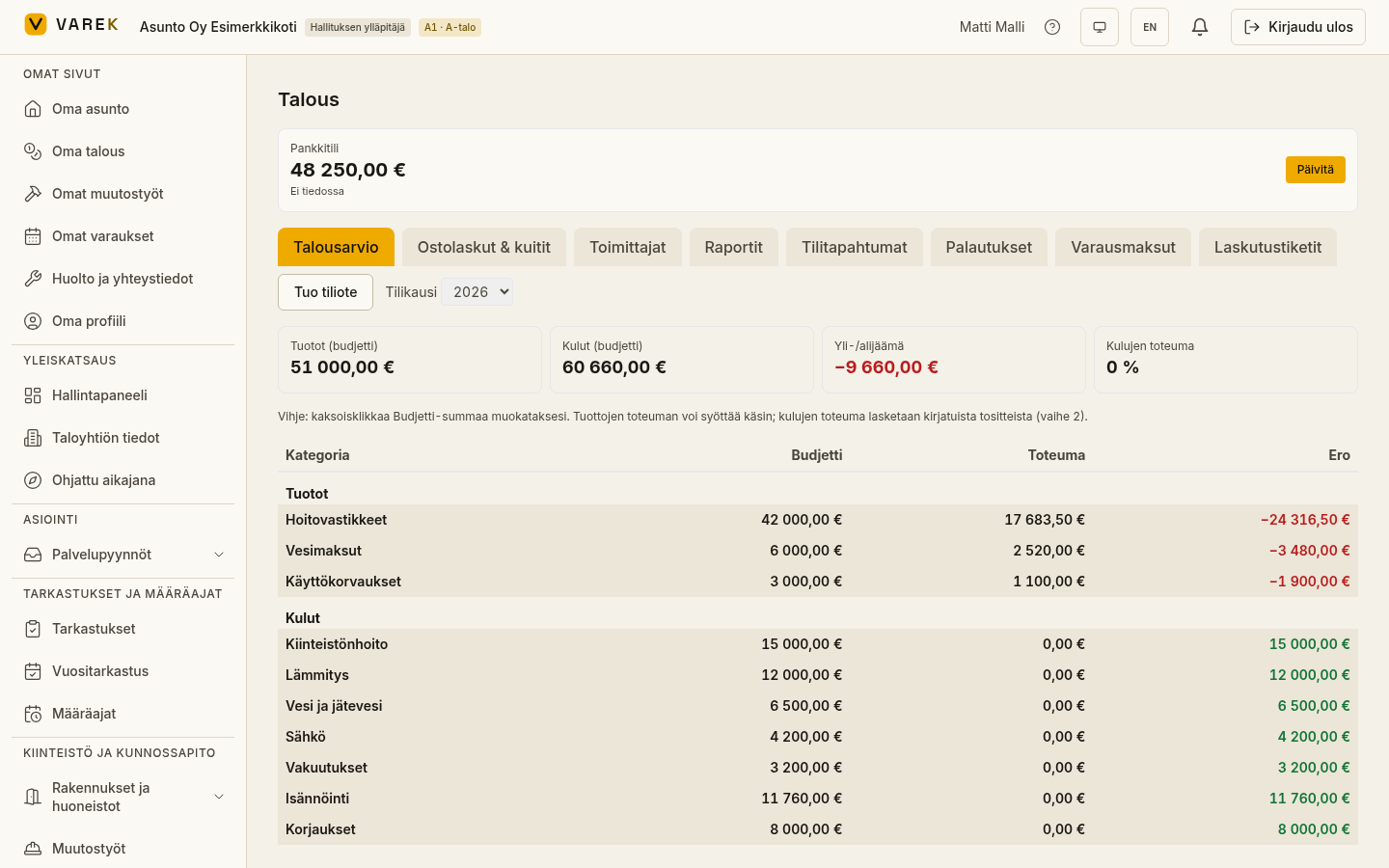Click the Oma talous coins icon
This screenshot has height=868, width=1389.
(x=33, y=151)
